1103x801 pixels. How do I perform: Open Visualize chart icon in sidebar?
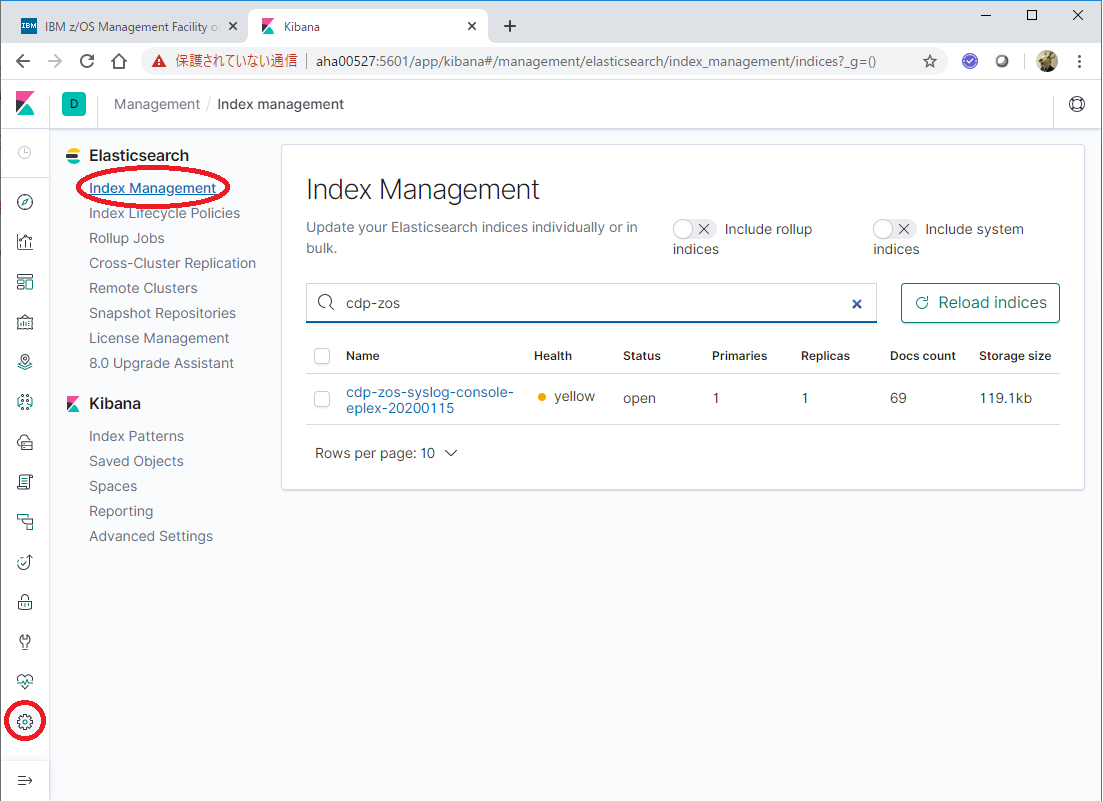[25, 242]
